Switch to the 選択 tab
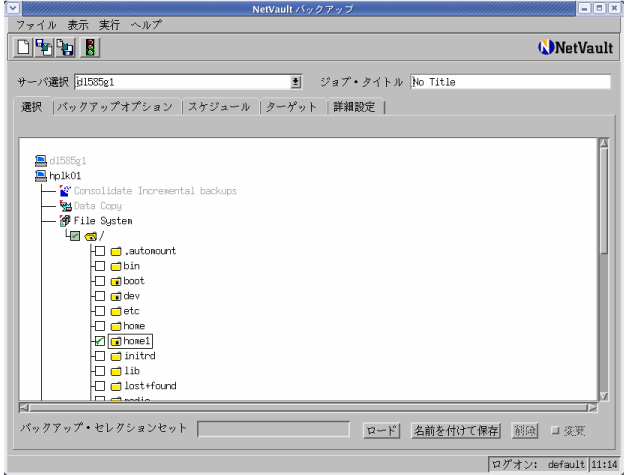 pos(32,107)
